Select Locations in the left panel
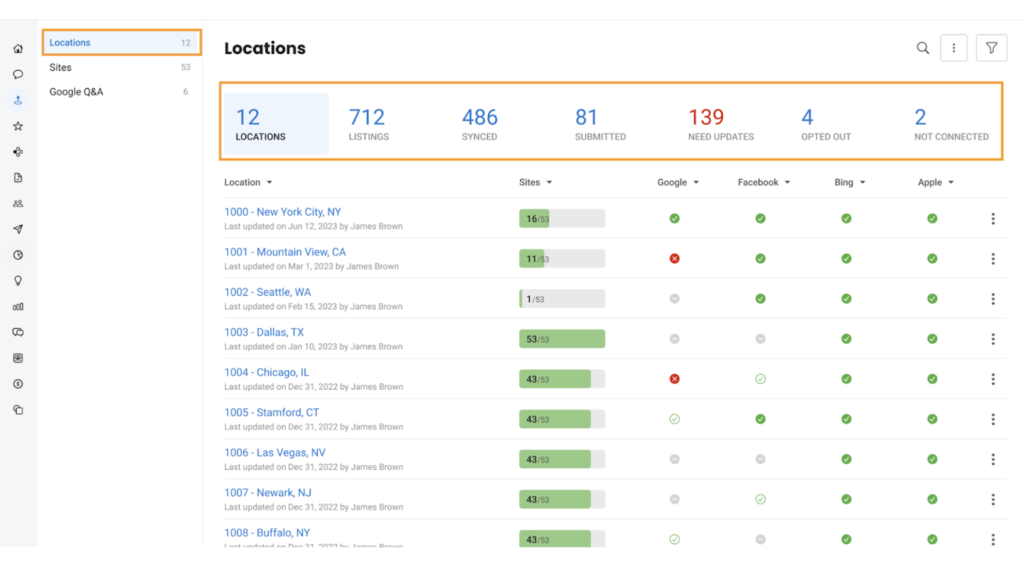Image resolution: width=1024 pixels, height=570 pixels. (x=121, y=42)
